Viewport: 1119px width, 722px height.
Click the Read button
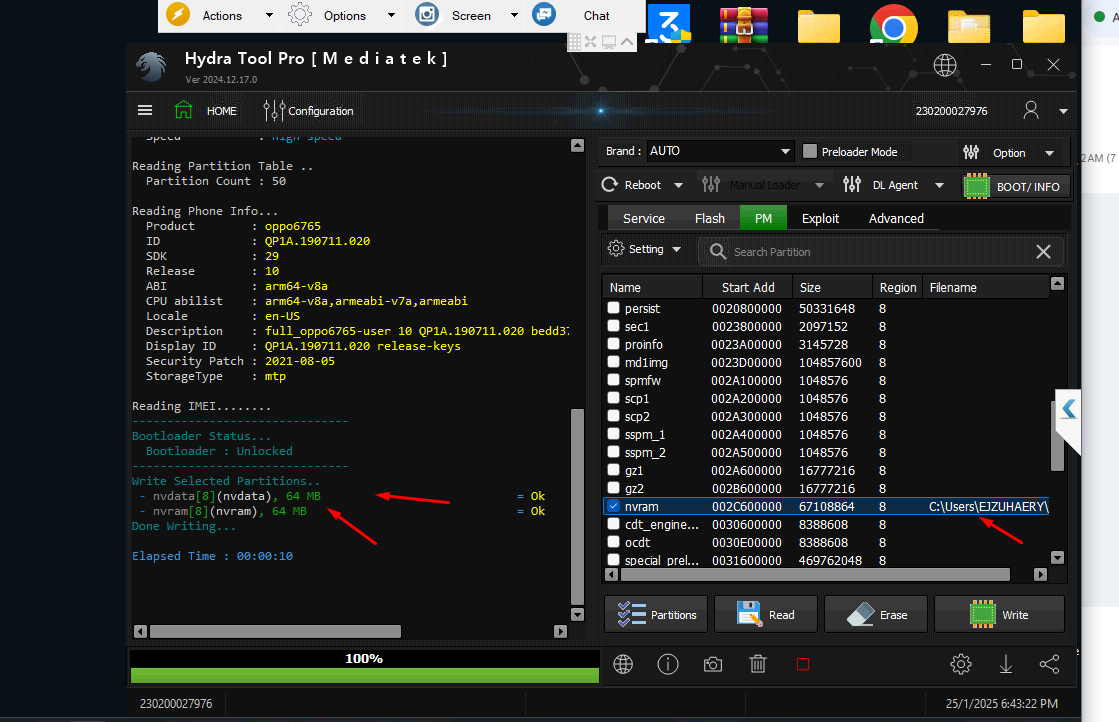[766, 614]
